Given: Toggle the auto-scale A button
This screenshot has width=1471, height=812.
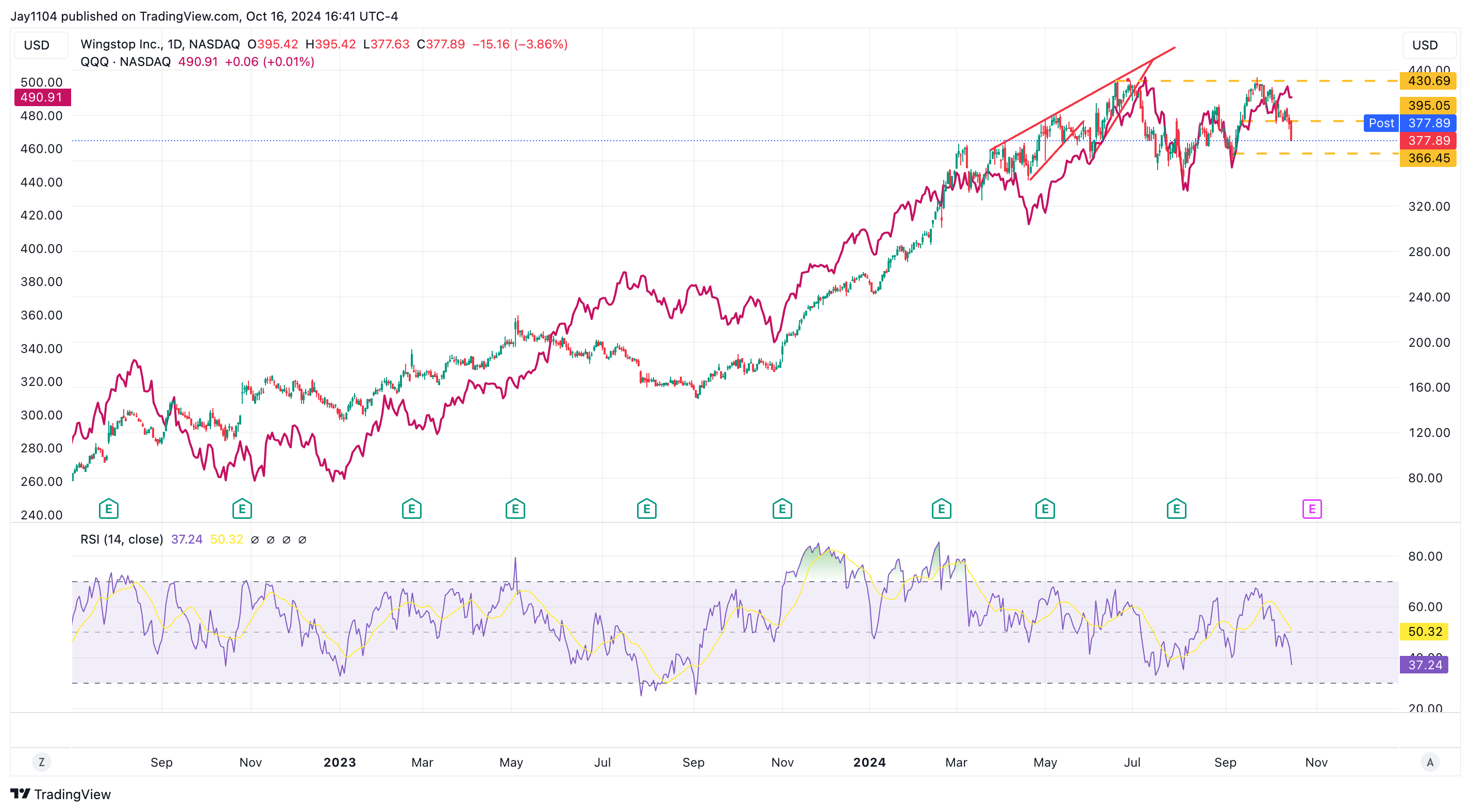Looking at the screenshot, I should [1430, 762].
